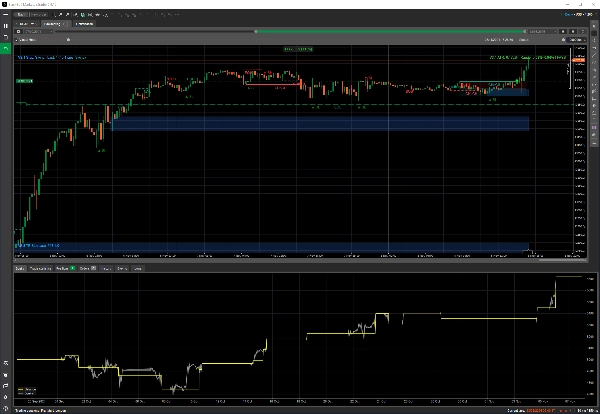The width and height of the screenshot is (600, 414).
Task: Select the green highlighted icon in left sidebar
Action: pyautogui.click(x=5, y=49)
